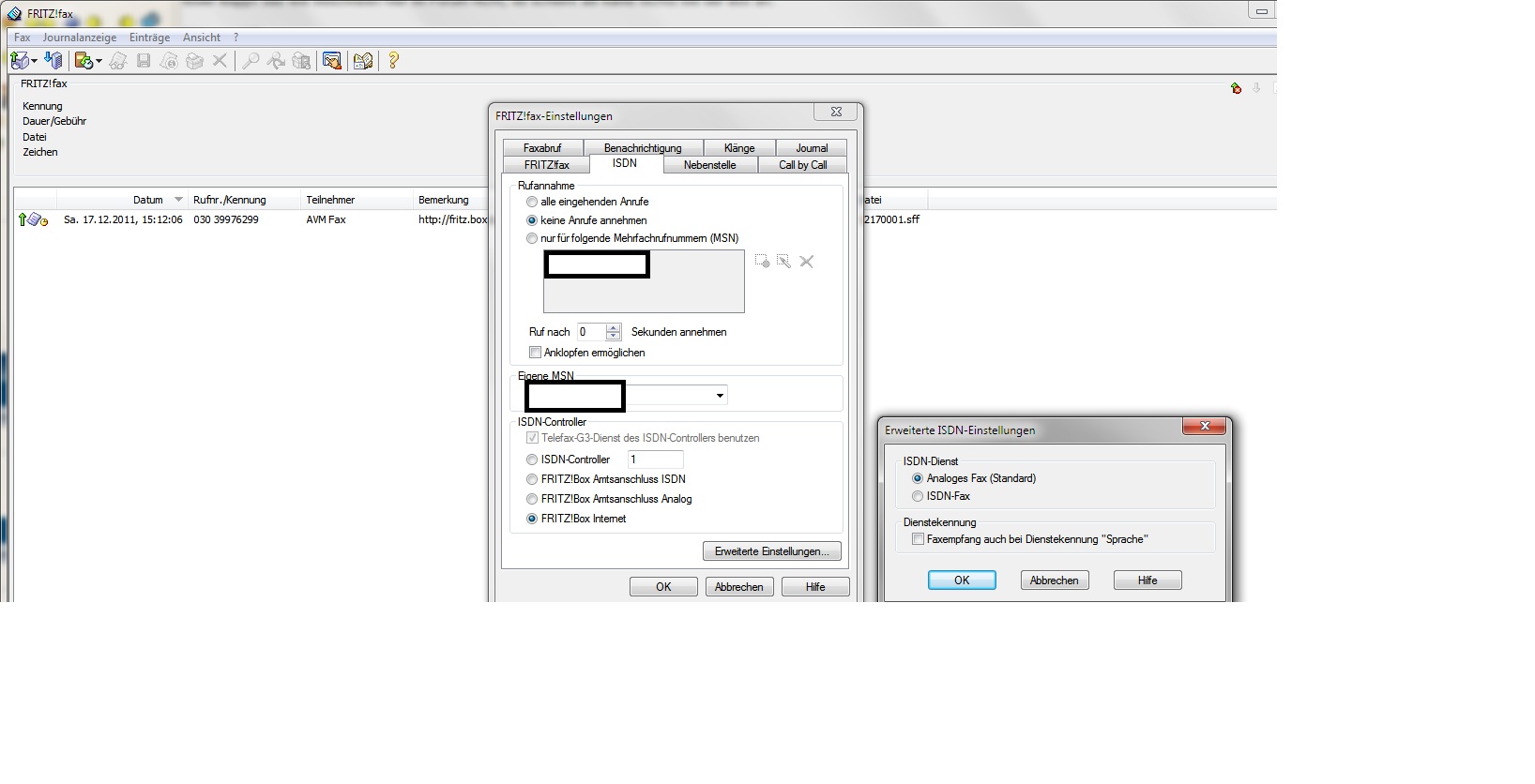Click the add MSN icon beside list
This screenshot has height=784, width=1535.
click(x=762, y=262)
